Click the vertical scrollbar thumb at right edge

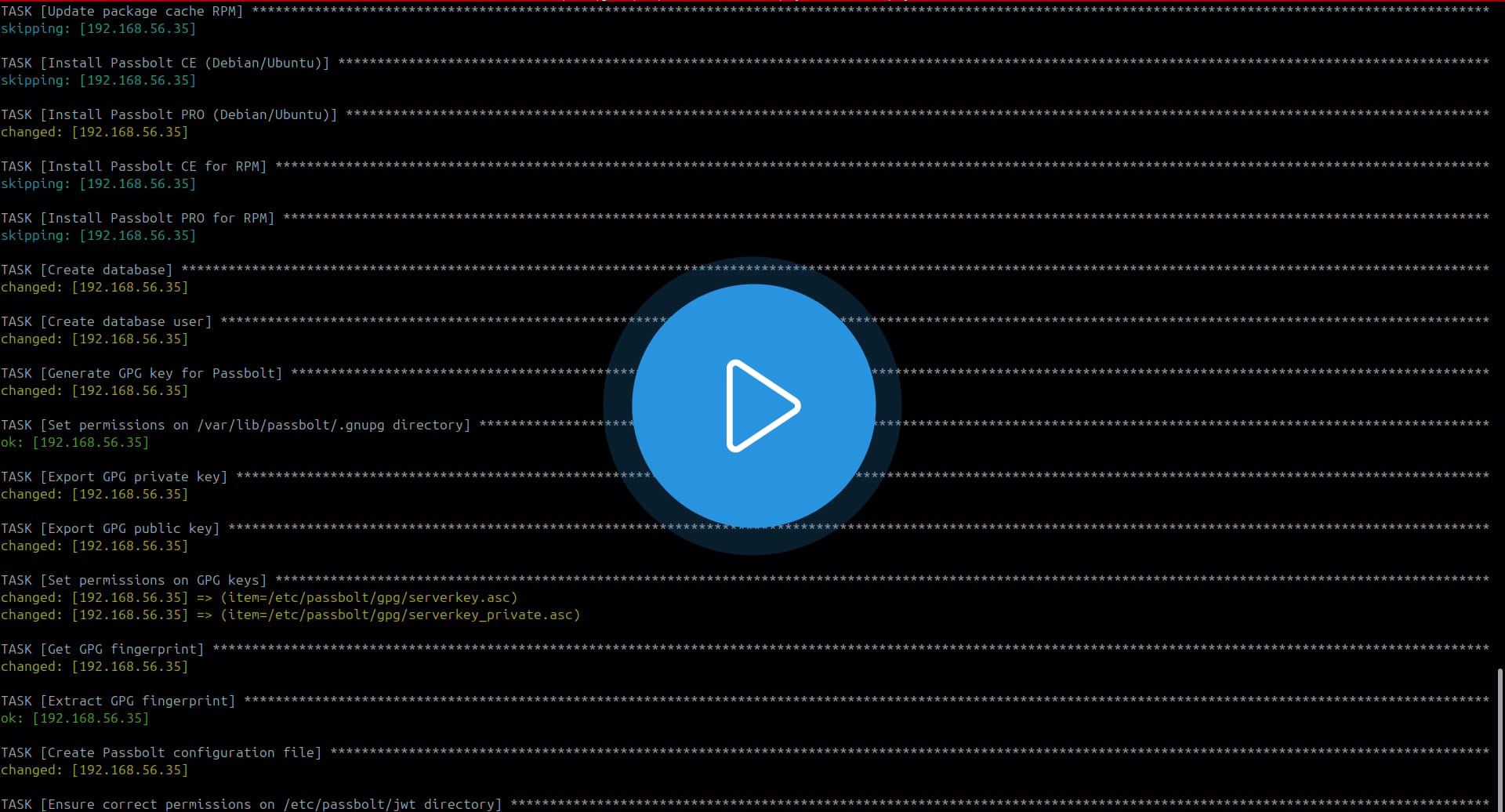pyautogui.click(x=1500, y=739)
